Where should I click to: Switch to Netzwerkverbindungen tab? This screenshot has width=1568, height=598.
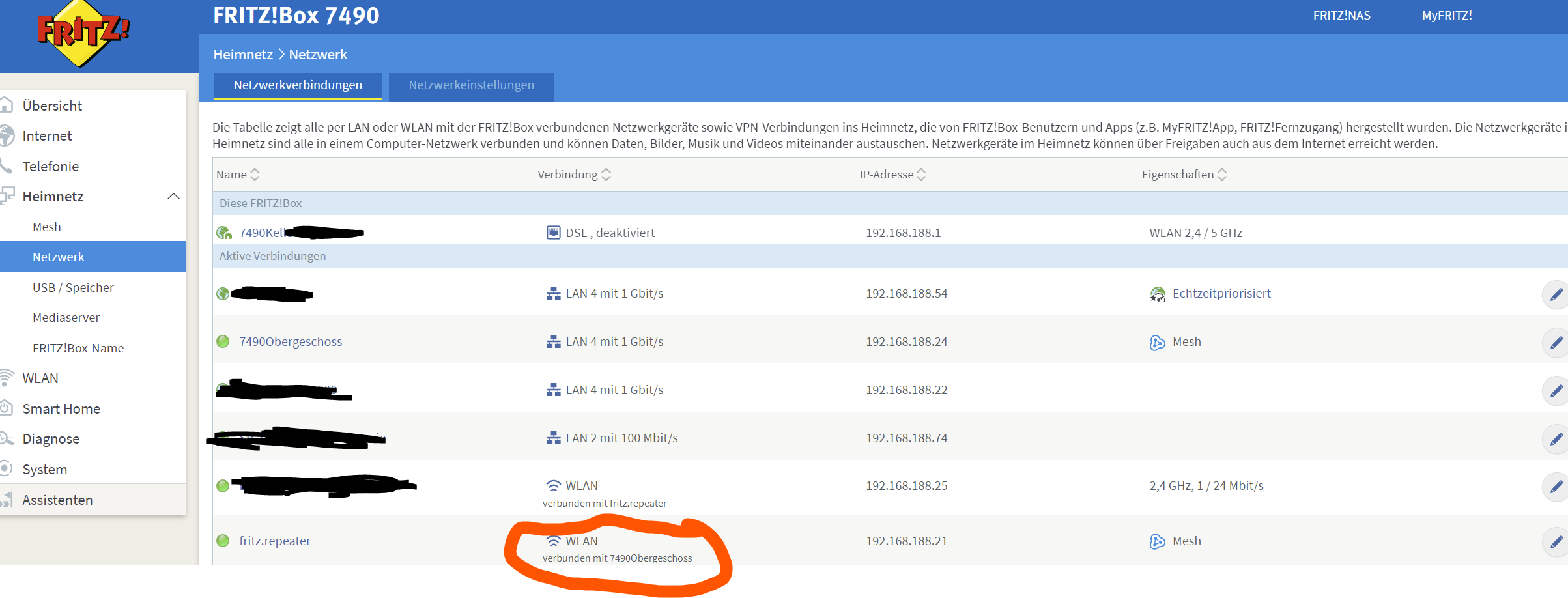point(298,85)
